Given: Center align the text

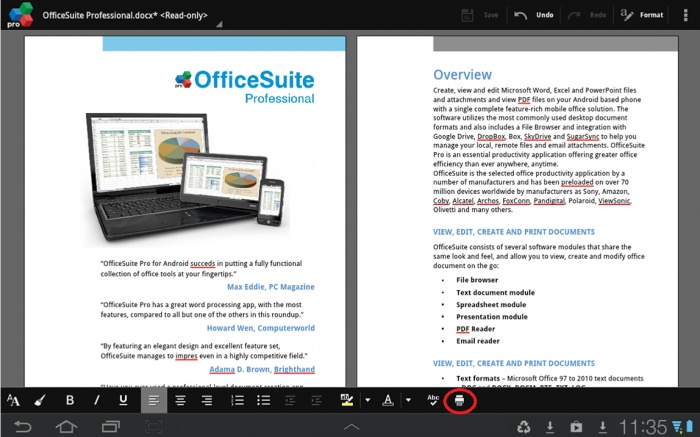Looking at the screenshot, I should tap(180, 400).
